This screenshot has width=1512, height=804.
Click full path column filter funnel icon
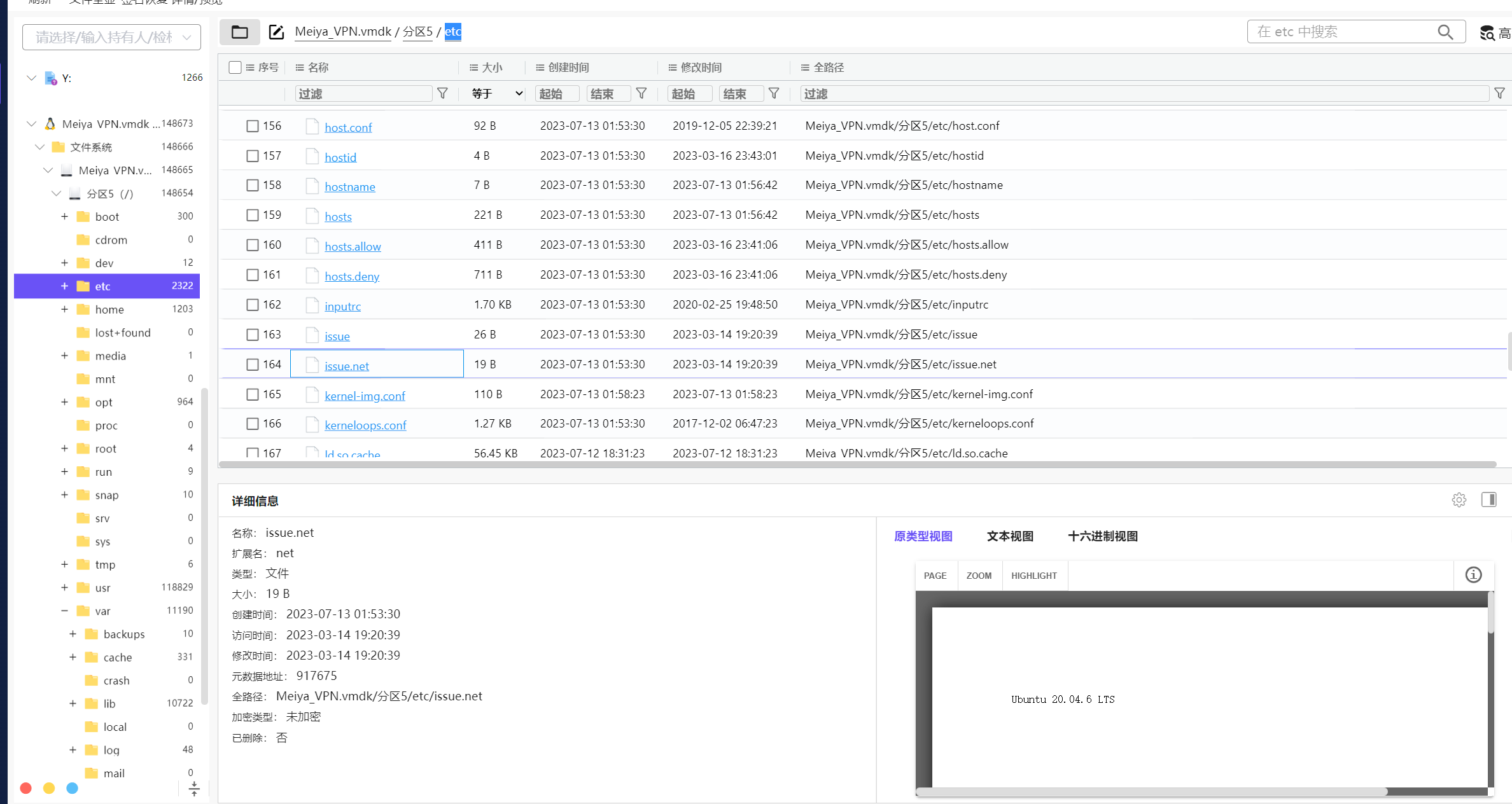pyautogui.click(x=1499, y=94)
